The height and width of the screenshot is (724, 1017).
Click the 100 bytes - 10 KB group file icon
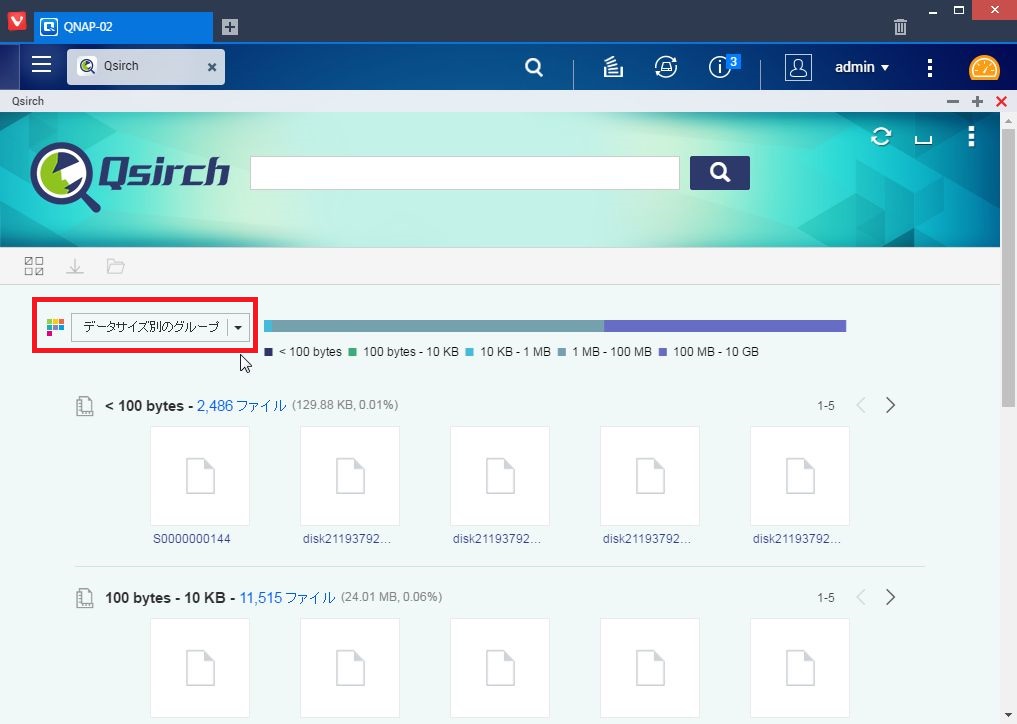pyautogui.click(x=84, y=598)
